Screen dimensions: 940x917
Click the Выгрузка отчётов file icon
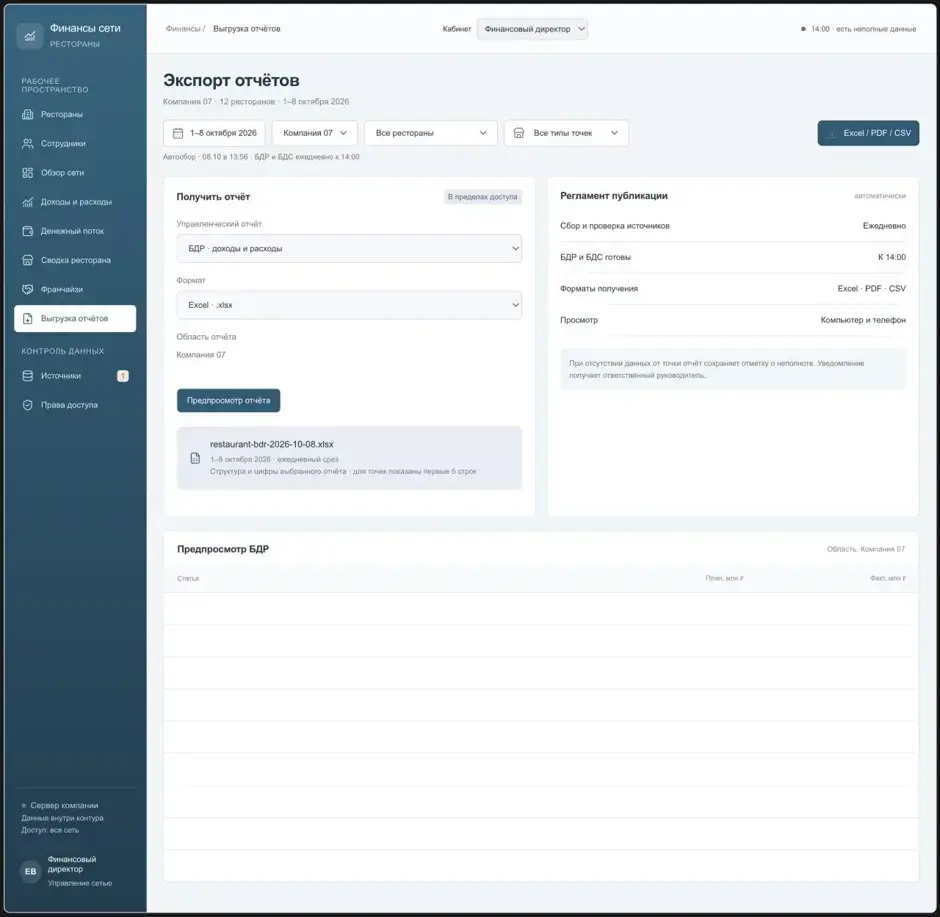[x=28, y=319]
